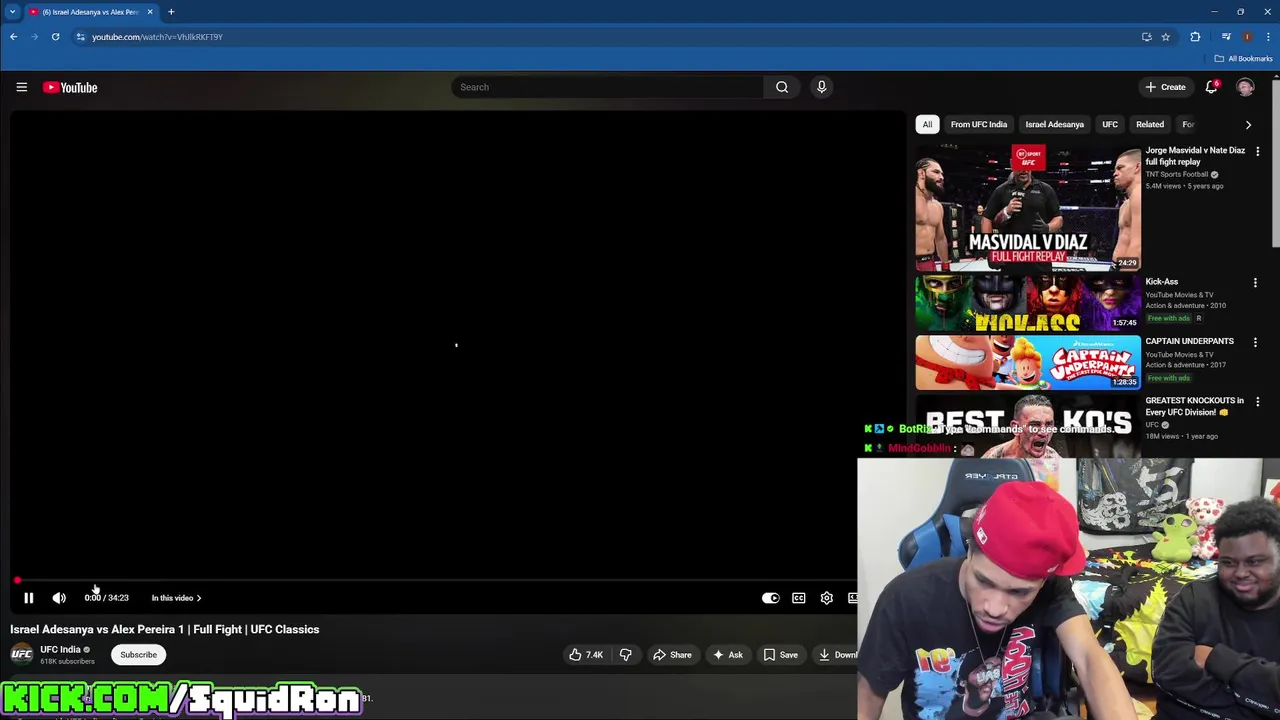This screenshot has width=1280, height=720.
Task: Select the Related filter chip
Action: [1149, 125]
